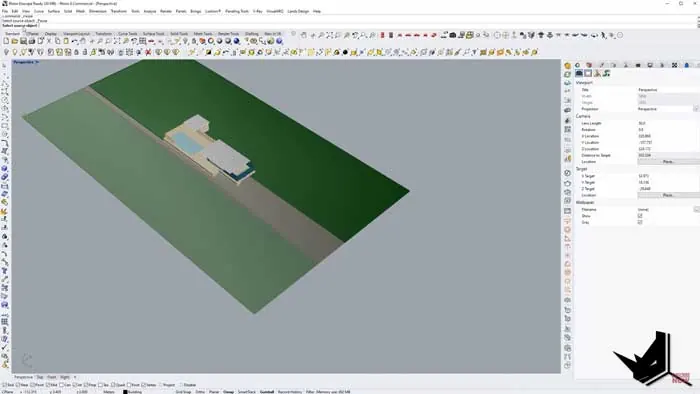Open the Projection dropdown arrow

[x=696, y=109]
